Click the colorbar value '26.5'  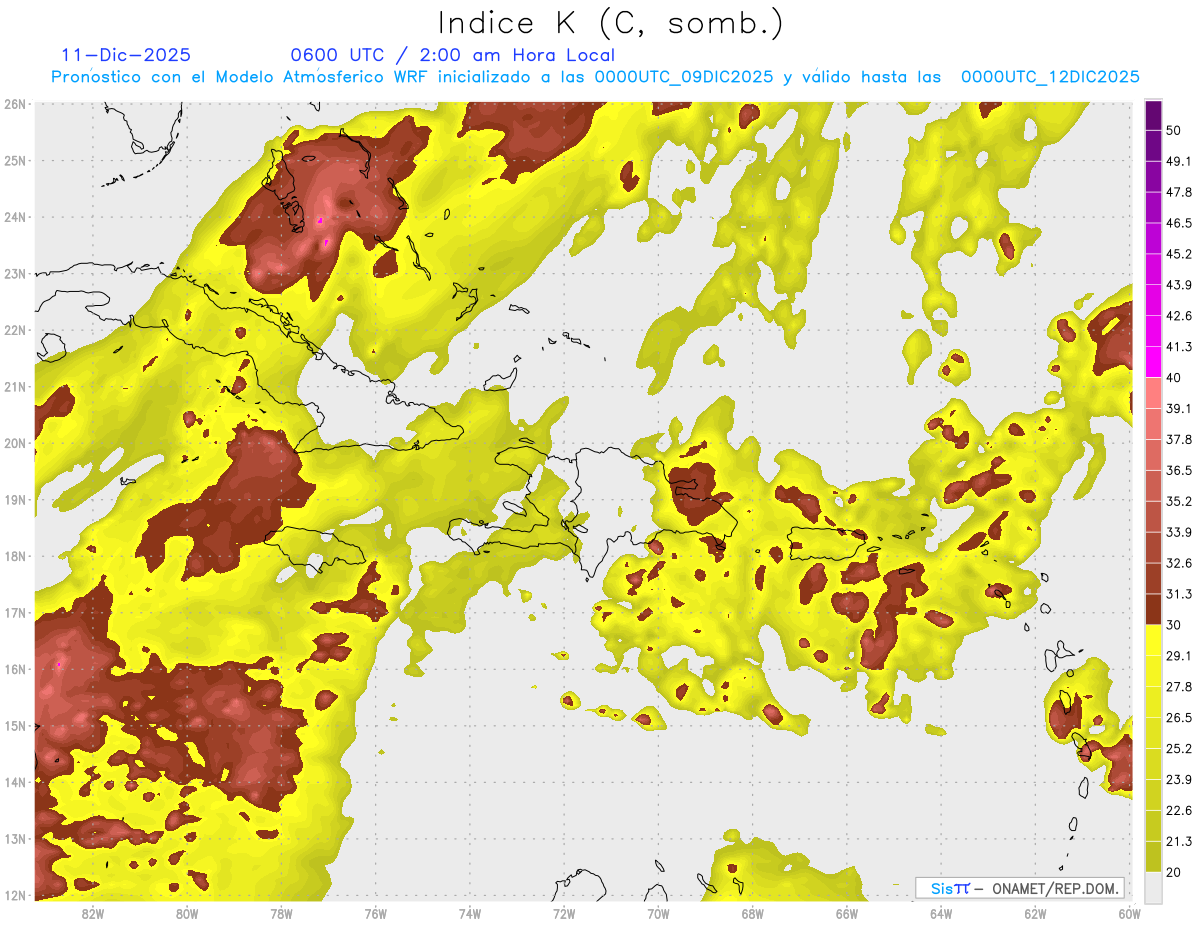pyautogui.click(x=1179, y=718)
